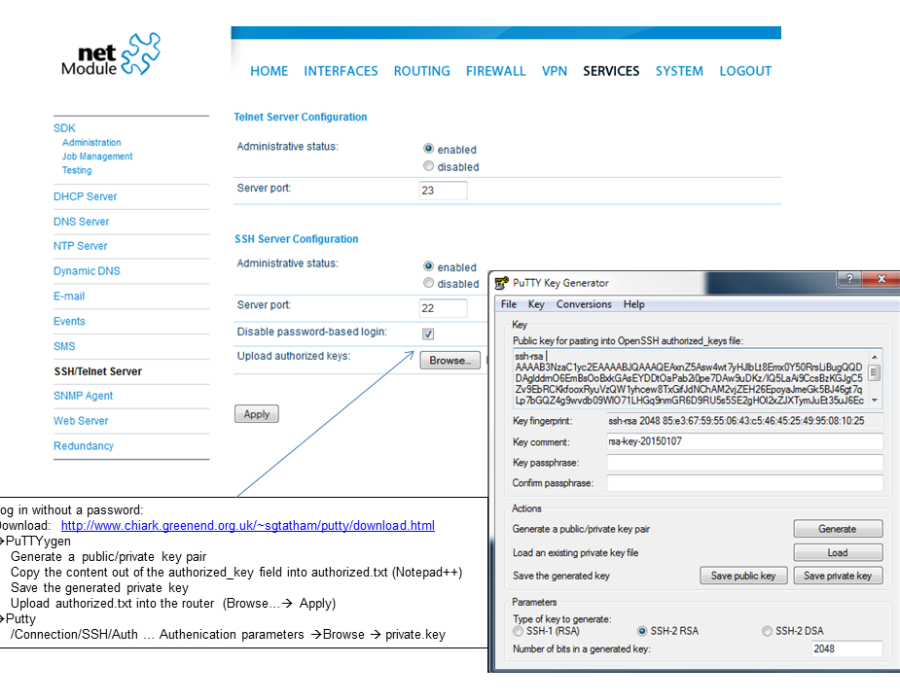Click the public key box scrollbar

[875, 378]
